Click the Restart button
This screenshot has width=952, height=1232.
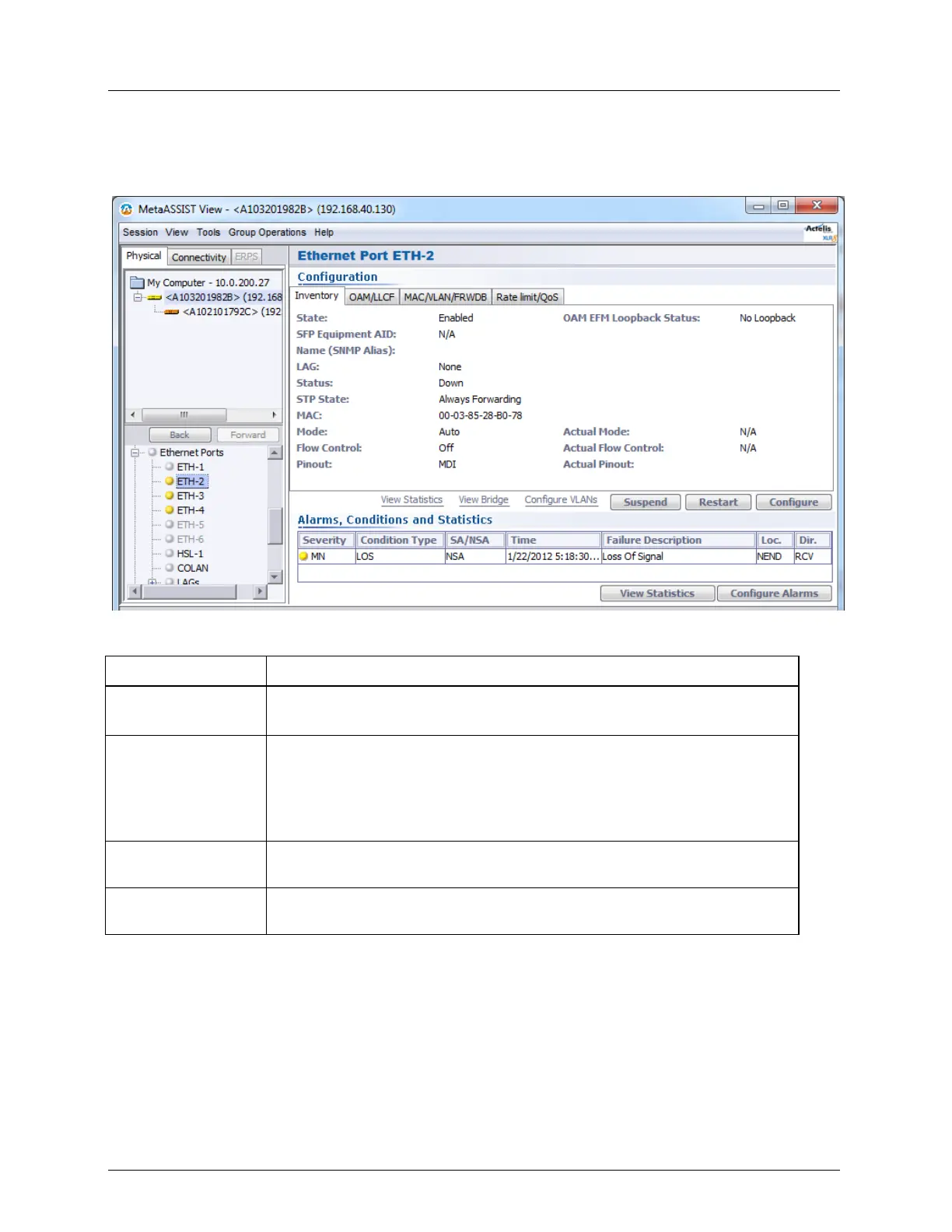point(718,502)
